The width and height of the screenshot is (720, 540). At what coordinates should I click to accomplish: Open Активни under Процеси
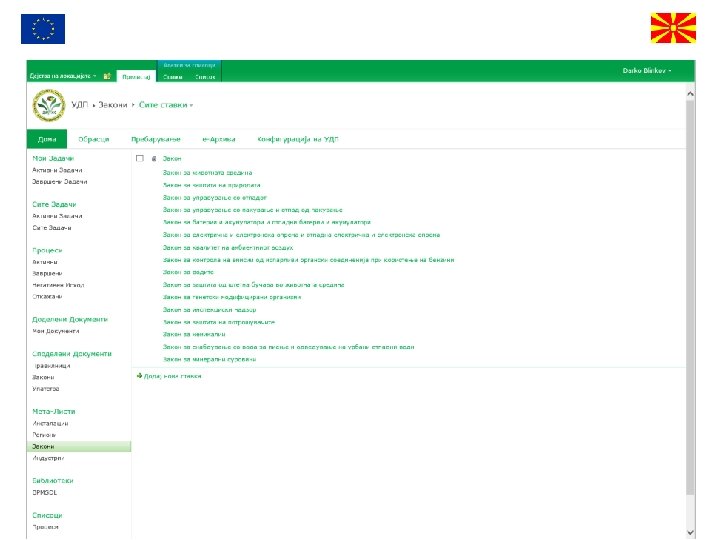[45, 262]
